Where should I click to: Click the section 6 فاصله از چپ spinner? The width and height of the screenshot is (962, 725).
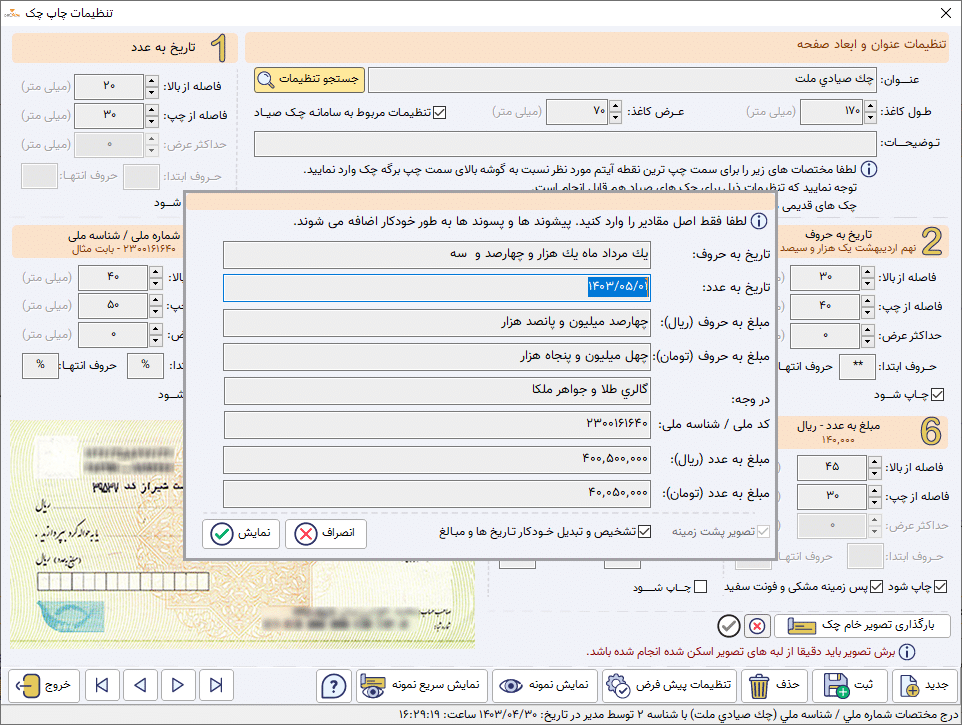(x=875, y=497)
